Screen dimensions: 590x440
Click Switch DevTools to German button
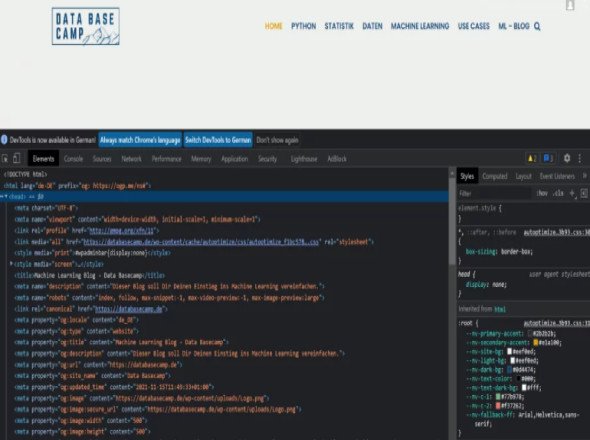[218, 140]
